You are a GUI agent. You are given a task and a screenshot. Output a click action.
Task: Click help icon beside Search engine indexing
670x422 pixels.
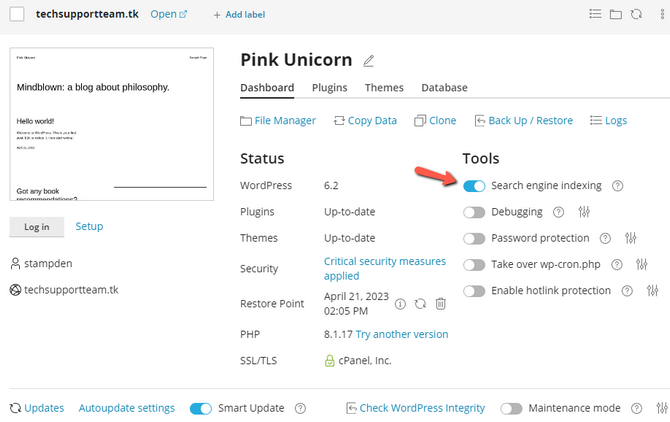618,186
